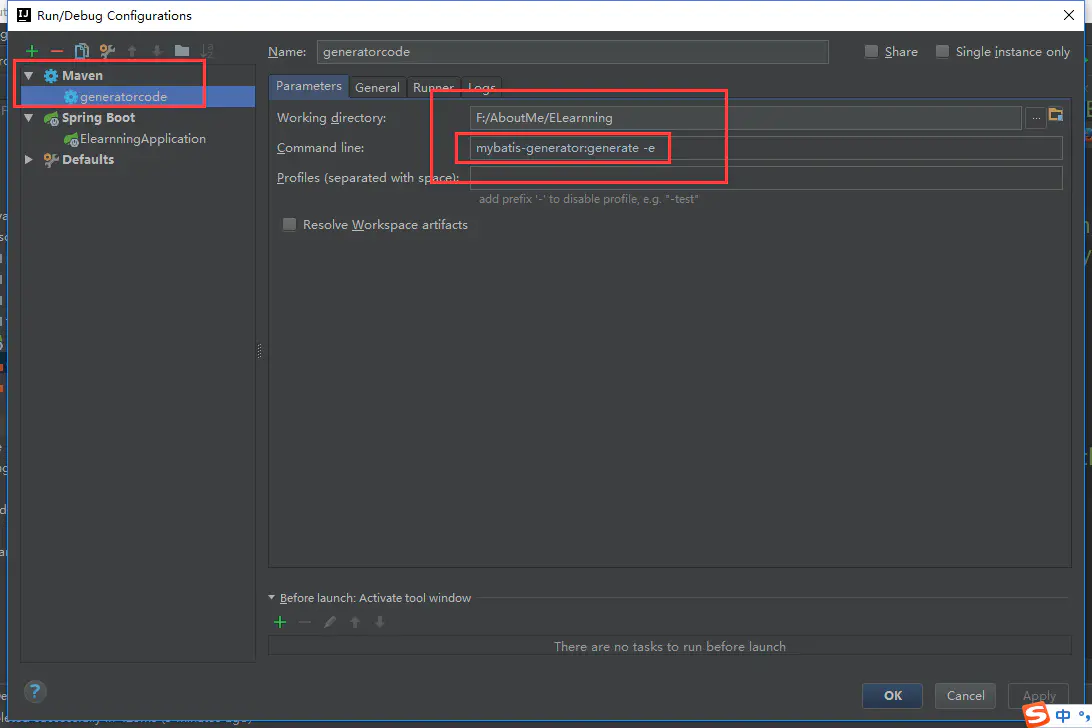Click the Working directory field
1092x728 pixels.
click(745, 118)
